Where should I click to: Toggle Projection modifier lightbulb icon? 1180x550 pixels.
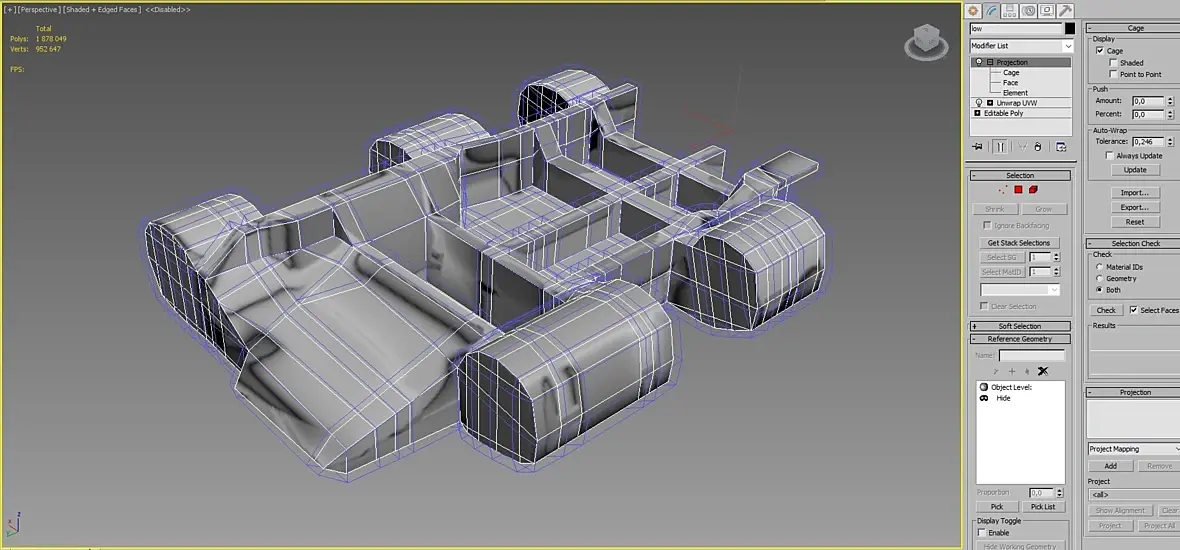point(979,62)
